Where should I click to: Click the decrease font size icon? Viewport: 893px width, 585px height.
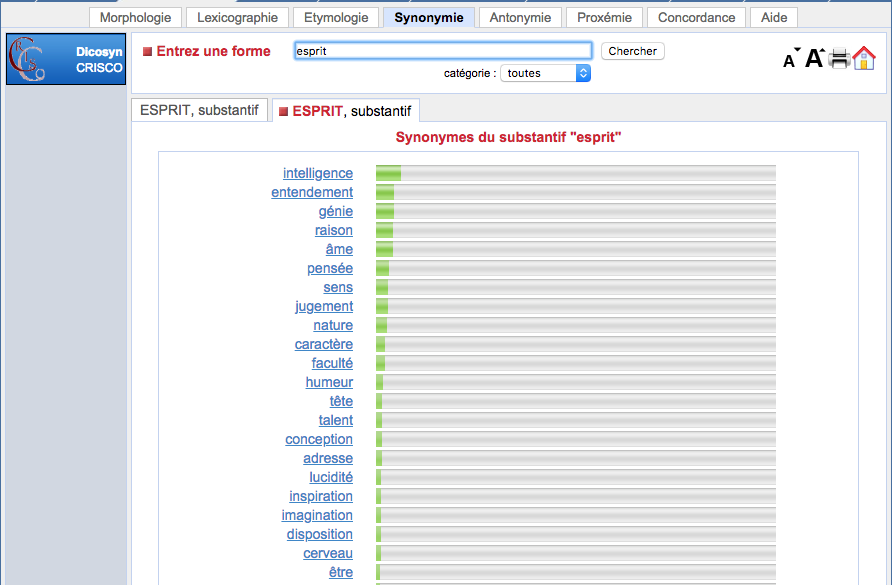[791, 58]
